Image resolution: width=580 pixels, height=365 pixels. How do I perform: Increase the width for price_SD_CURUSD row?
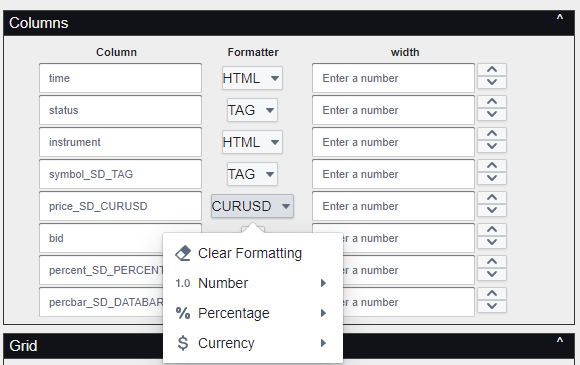[492, 198]
